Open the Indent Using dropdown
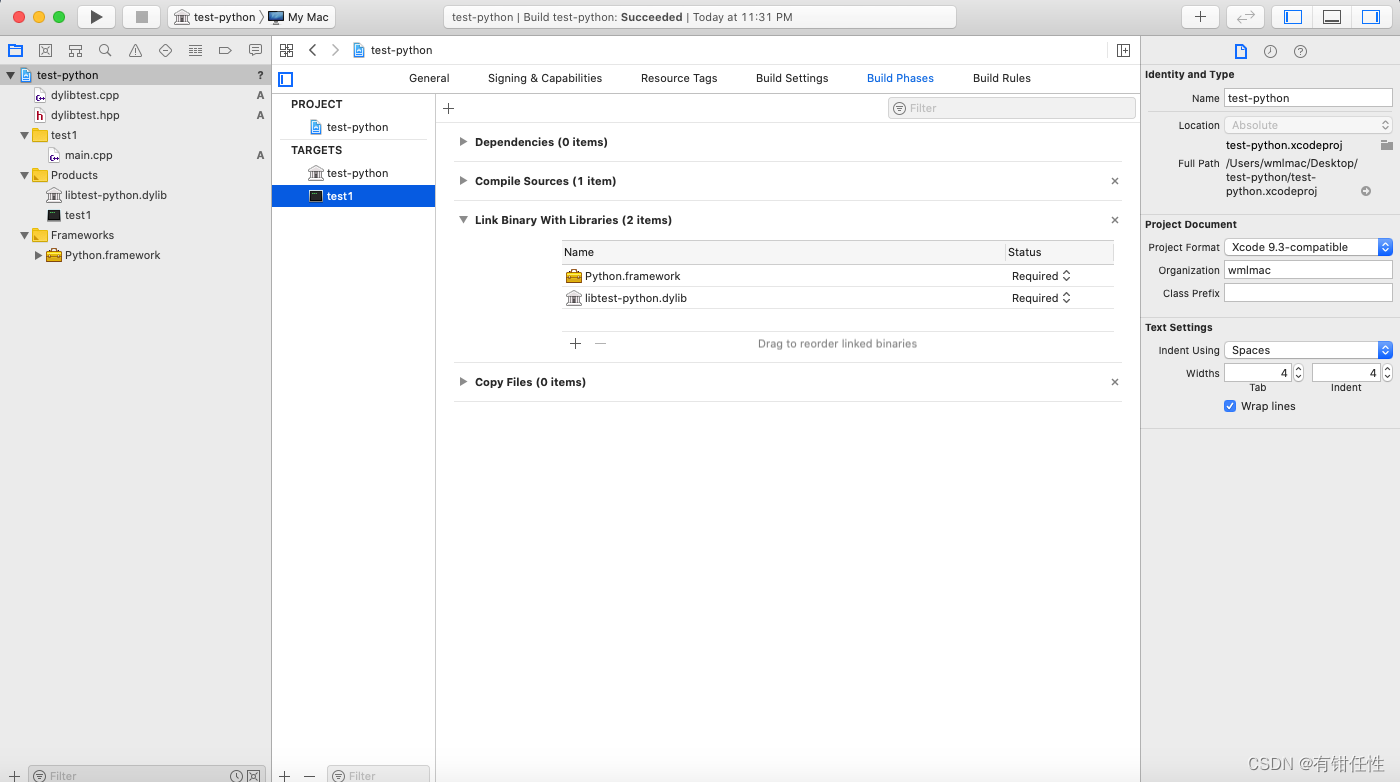This screenshot has width=1400, height=782. pos(1308,350)
